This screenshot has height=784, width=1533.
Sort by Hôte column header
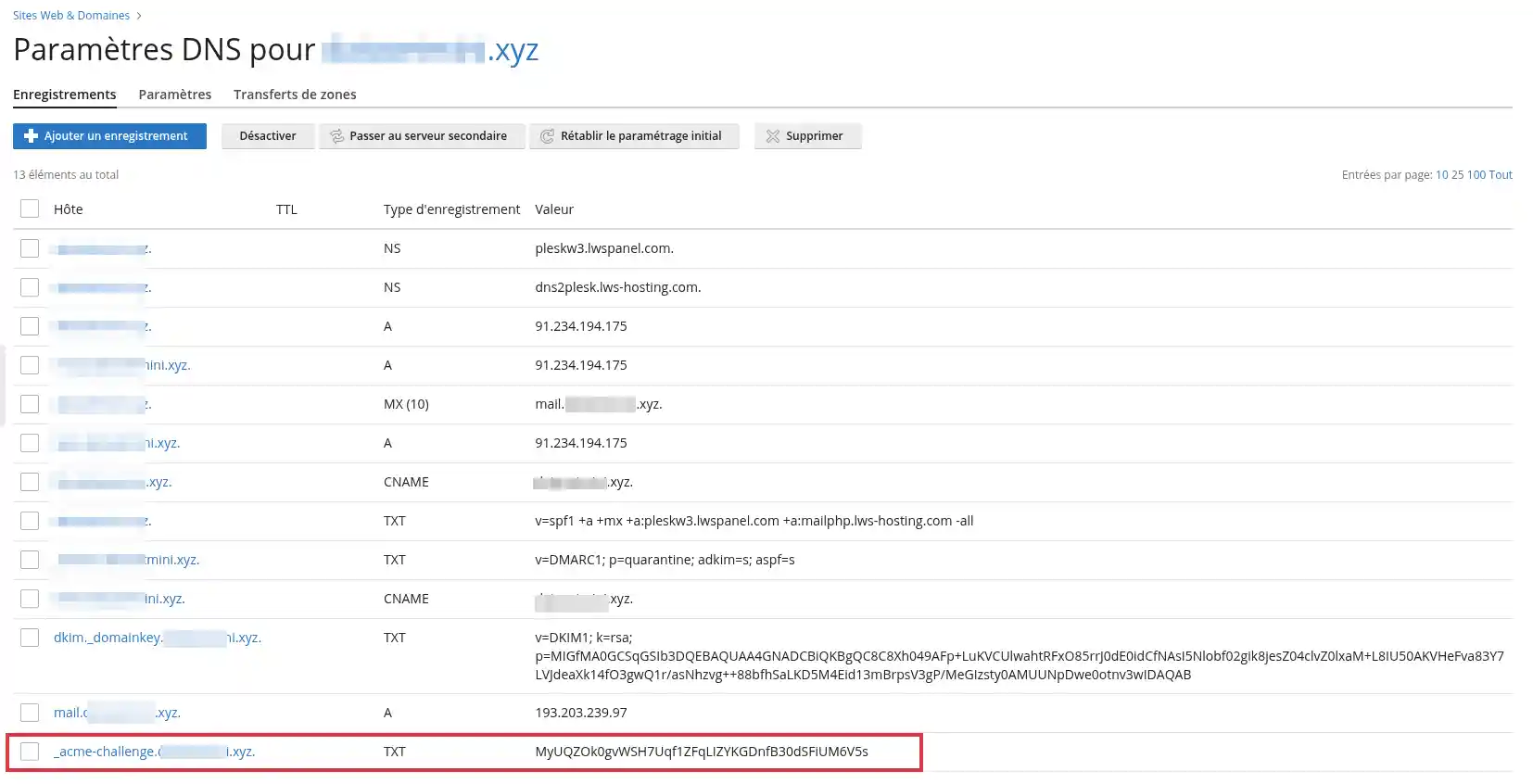click(x=69, y=209)
